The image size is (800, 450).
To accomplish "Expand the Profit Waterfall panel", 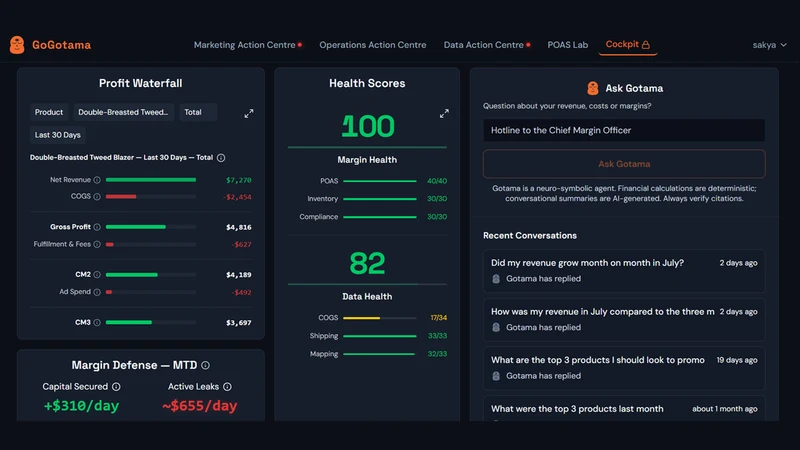I will (248, 113).
